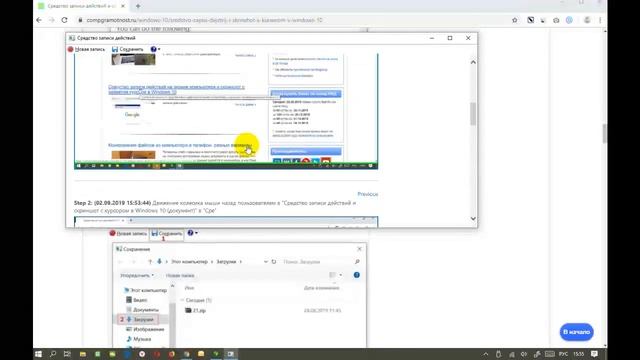Open the Windows Start menu

coord(38,354)
